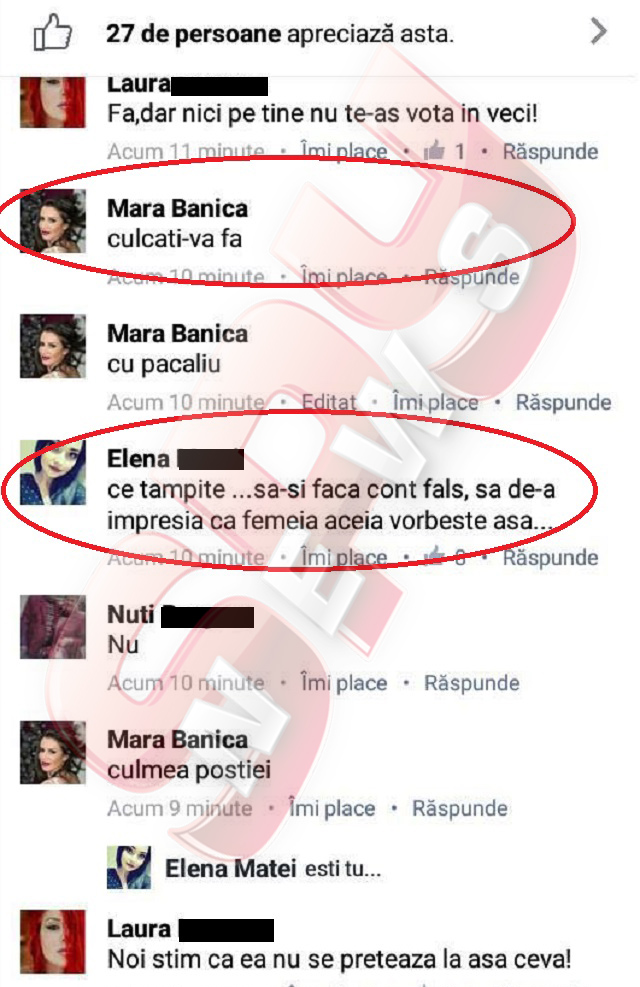This screenshot has height=987, width=640.
Task: Open '27 de persoane apreciază asta' likes summary
Action: [x=280, y=33]
